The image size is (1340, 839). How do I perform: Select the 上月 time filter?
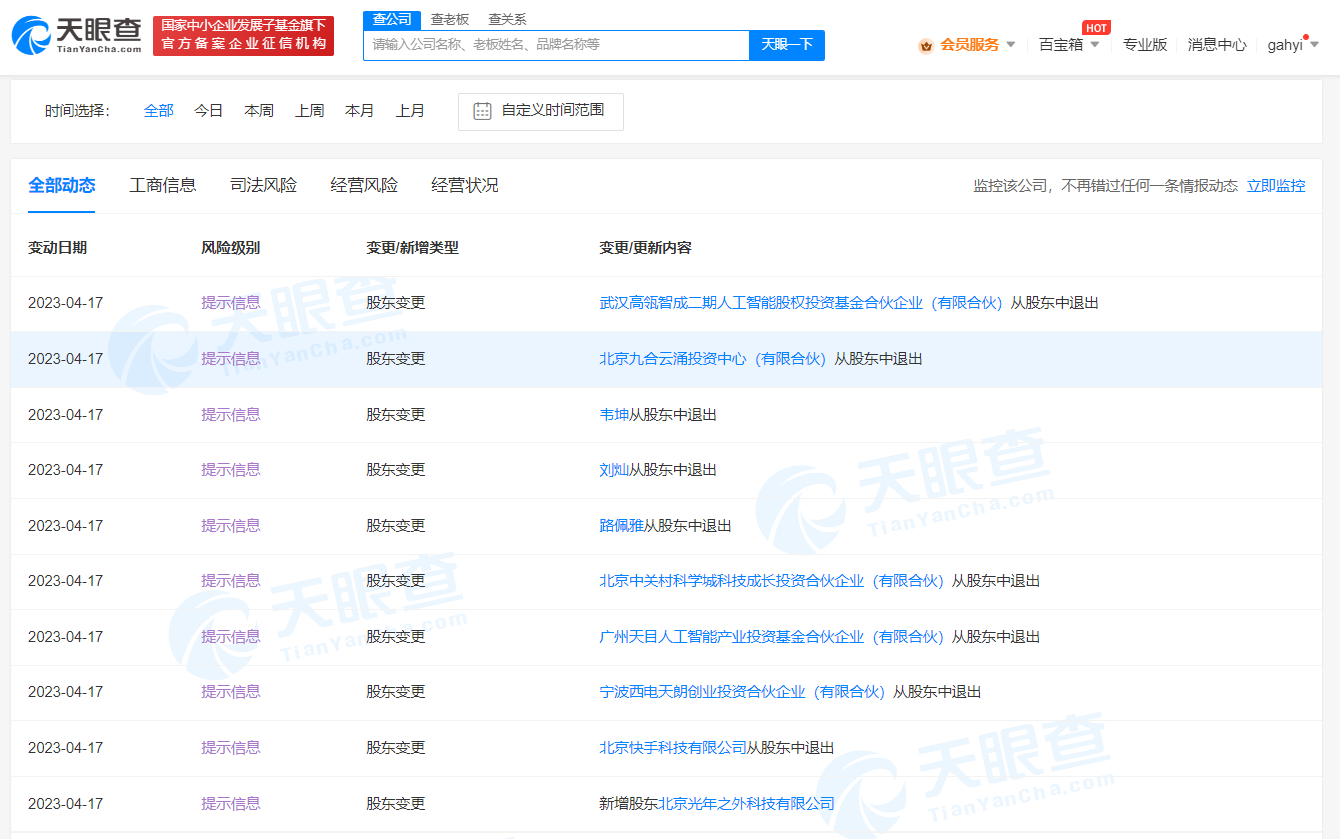(410, 111)
